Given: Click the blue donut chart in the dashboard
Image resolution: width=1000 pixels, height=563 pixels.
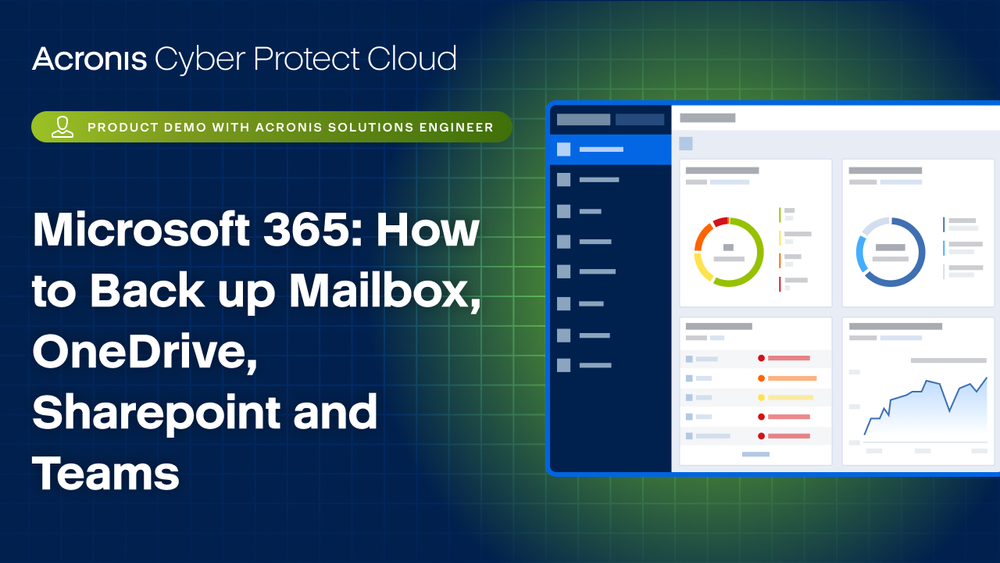Looking at the screenshot, I should point(890,252).
